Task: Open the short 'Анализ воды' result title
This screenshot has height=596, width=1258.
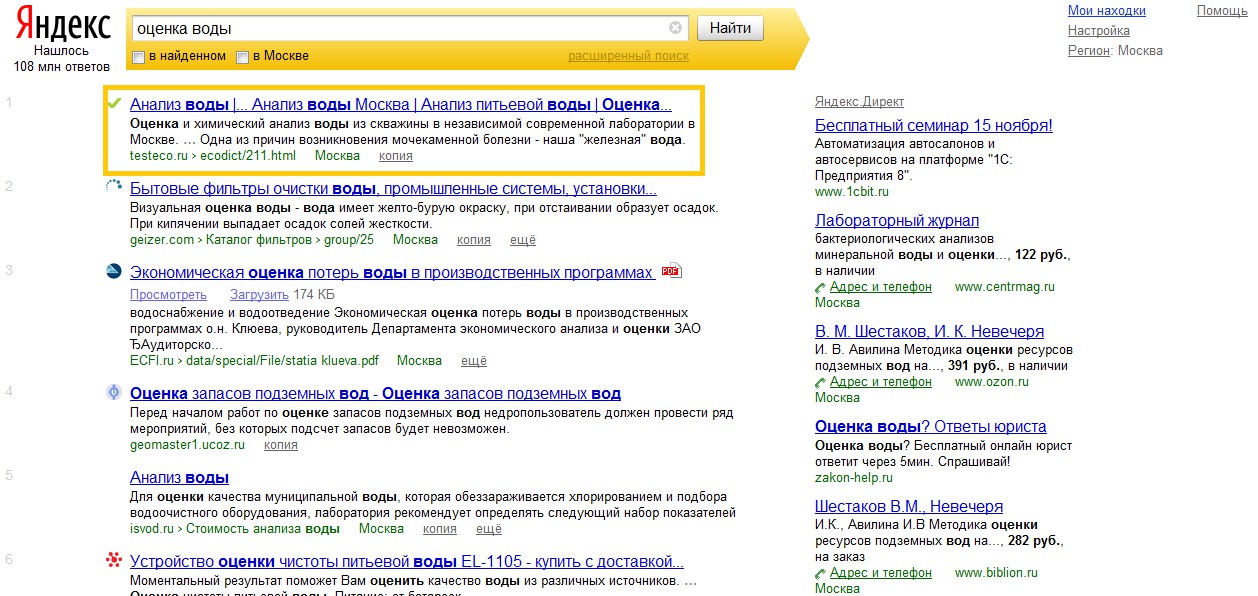Action: 179,477
